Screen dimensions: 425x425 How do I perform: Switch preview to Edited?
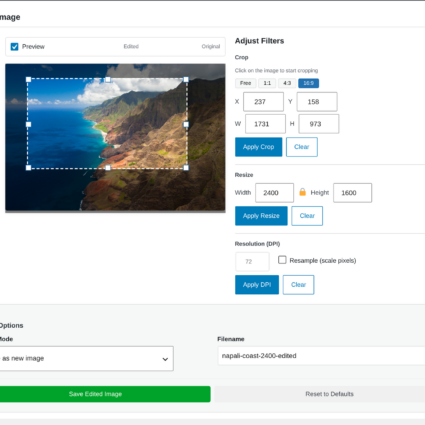[131, 46]
